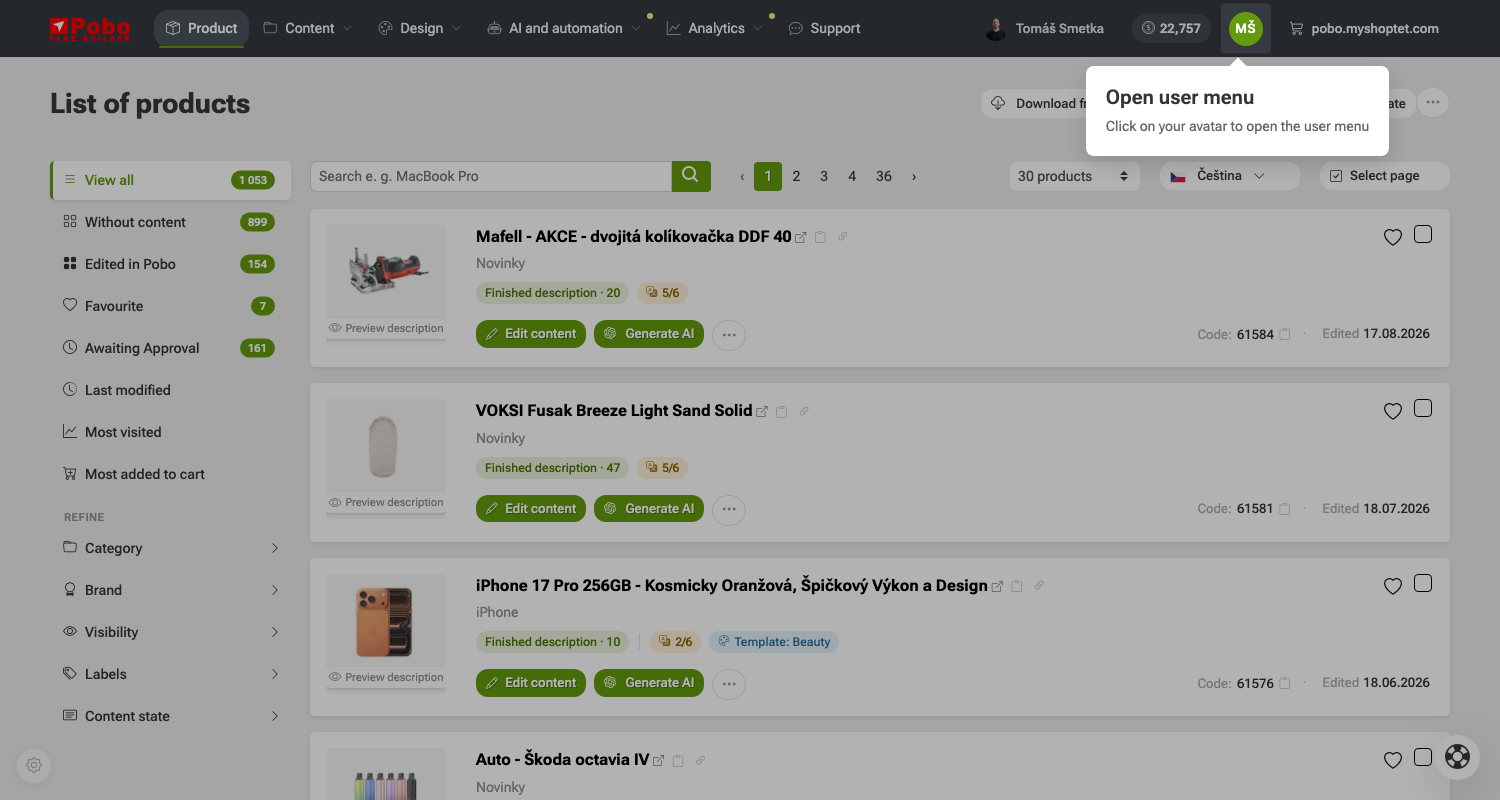
Task: Open the iPhone 17 Pro product thumbnail
Action: [x=386, y=621]
